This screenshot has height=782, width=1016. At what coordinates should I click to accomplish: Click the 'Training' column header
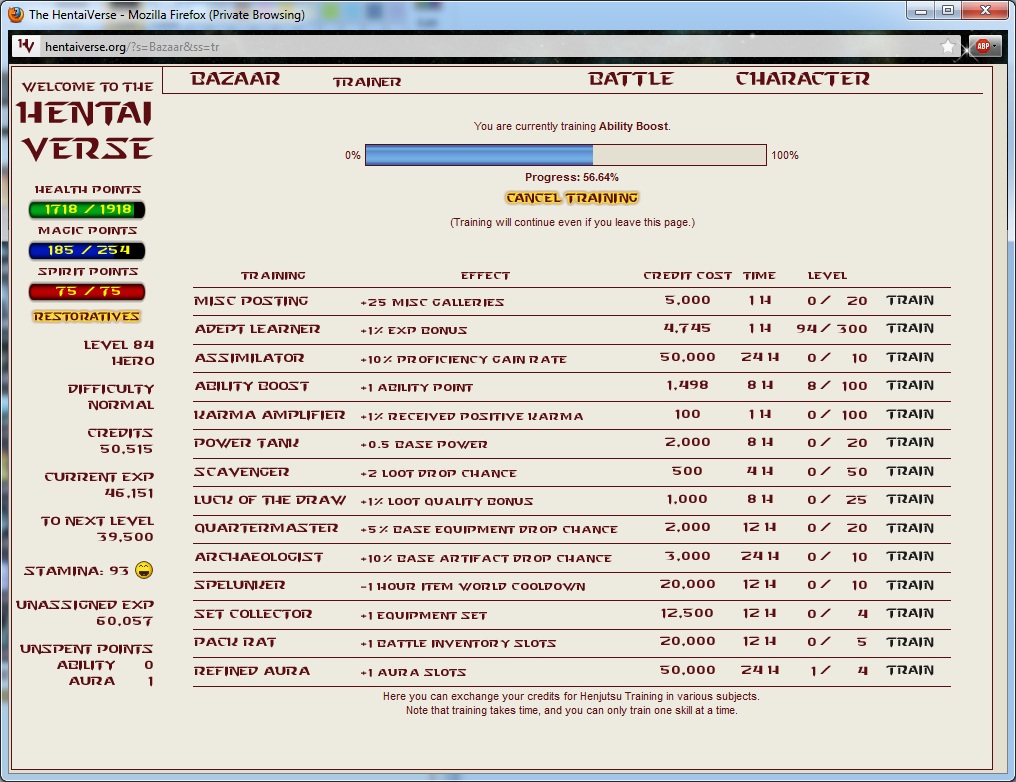(273, 276)
